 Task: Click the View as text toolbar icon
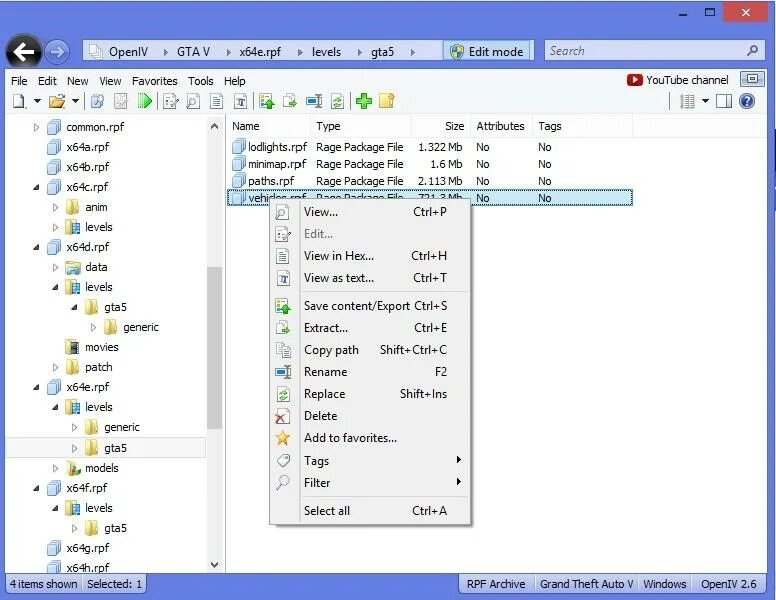coord(240,101)
